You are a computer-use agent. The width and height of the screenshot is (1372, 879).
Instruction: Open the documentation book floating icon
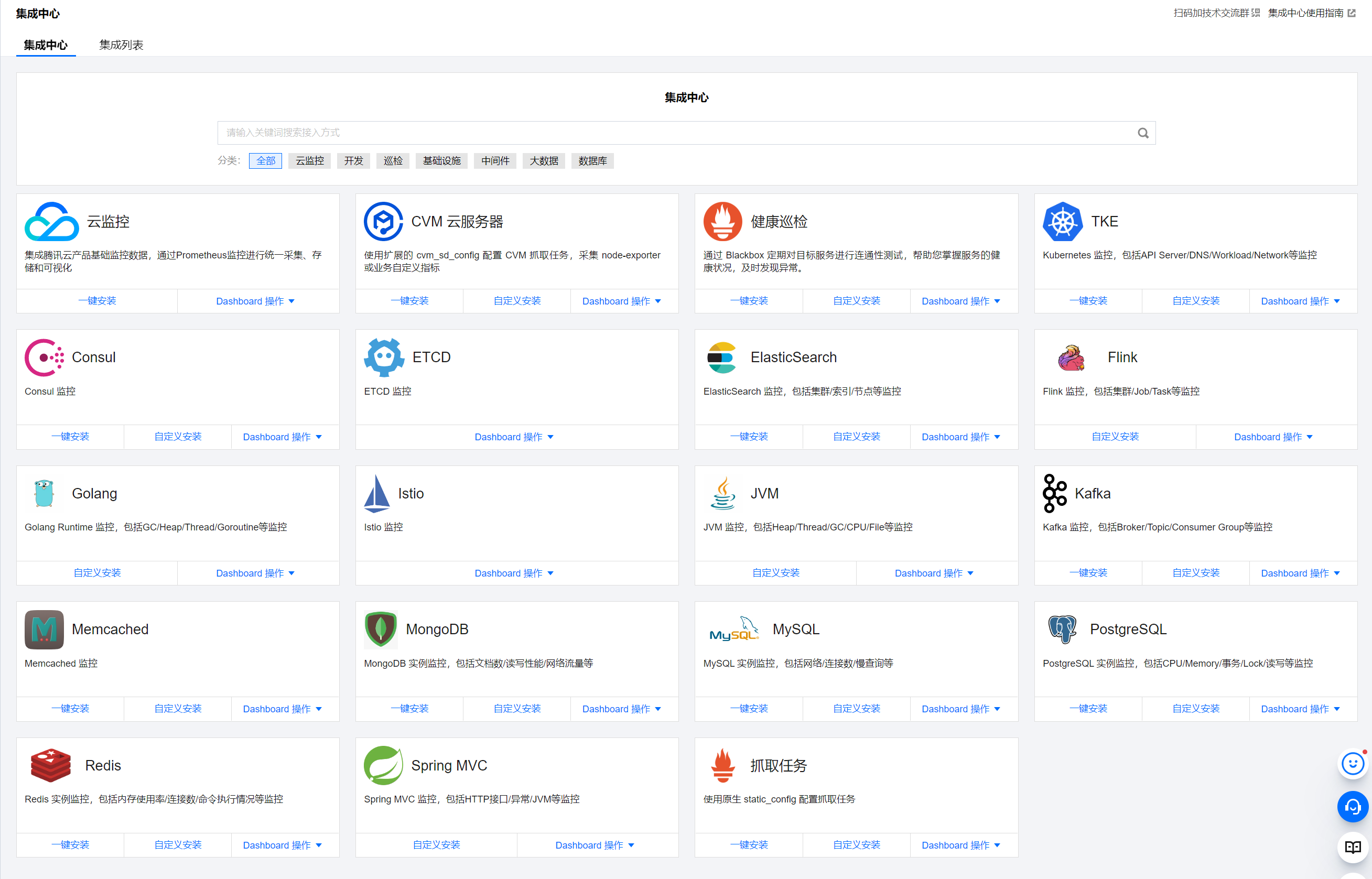coord(1353,847)
